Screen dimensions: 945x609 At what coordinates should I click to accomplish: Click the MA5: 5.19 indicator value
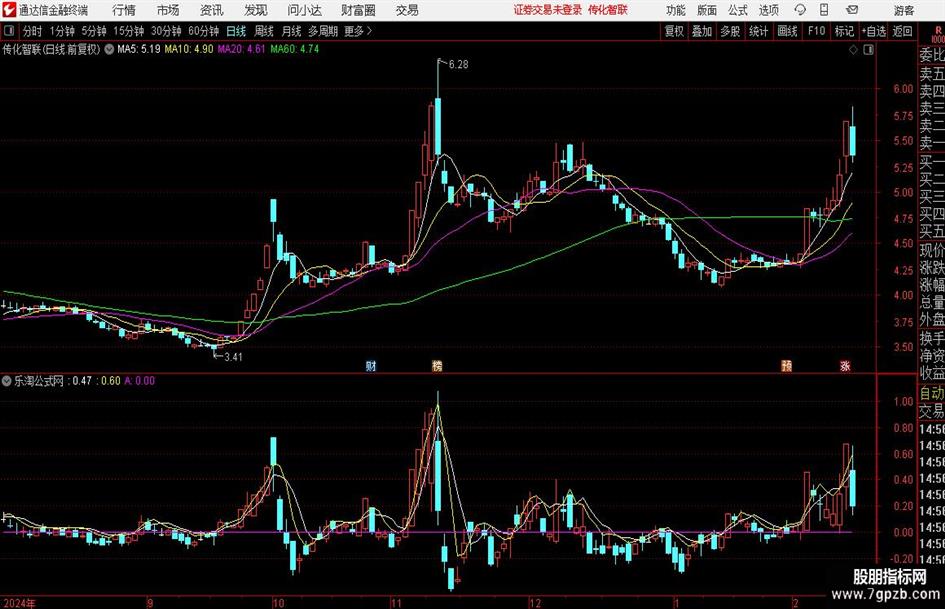[139, 49]
